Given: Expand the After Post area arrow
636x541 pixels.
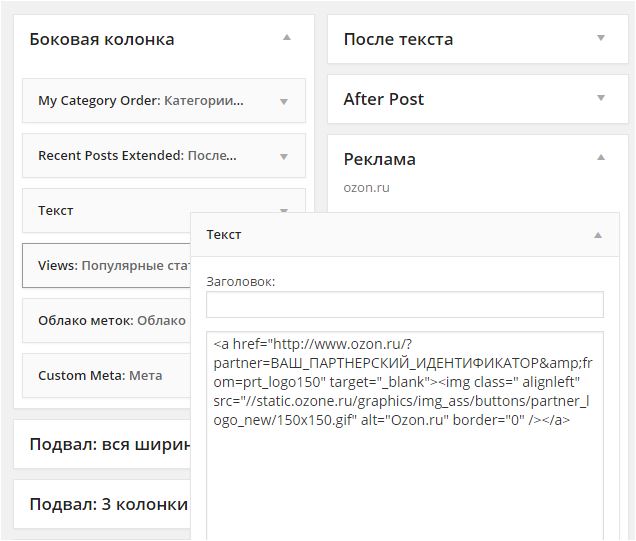Looking at the screenshot, I should (601, 98).
